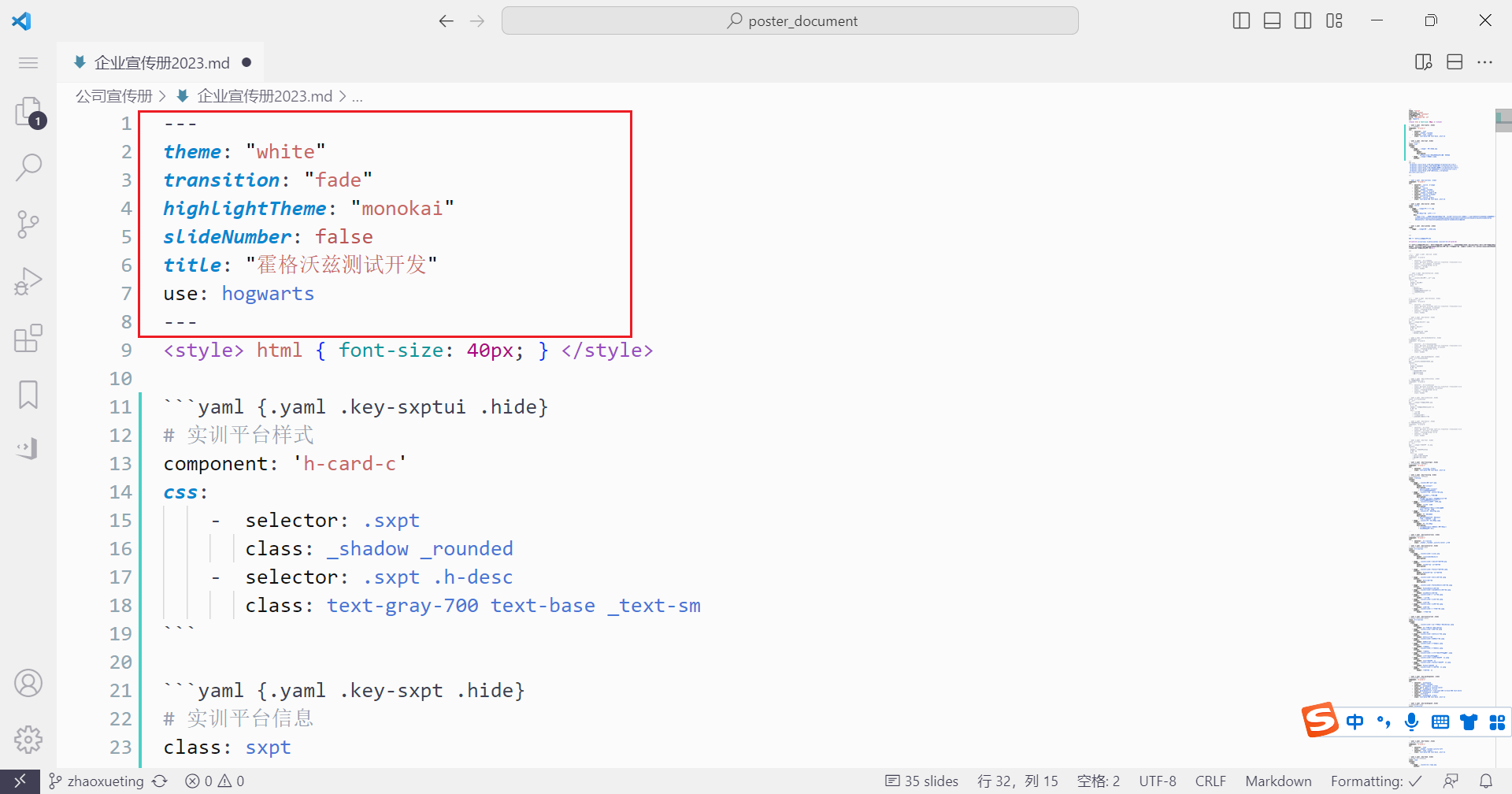The height and width of the screenshot is (794, 1512).
Task: Open the Bookmarks sidebar icon
Action: coord(28,395)
